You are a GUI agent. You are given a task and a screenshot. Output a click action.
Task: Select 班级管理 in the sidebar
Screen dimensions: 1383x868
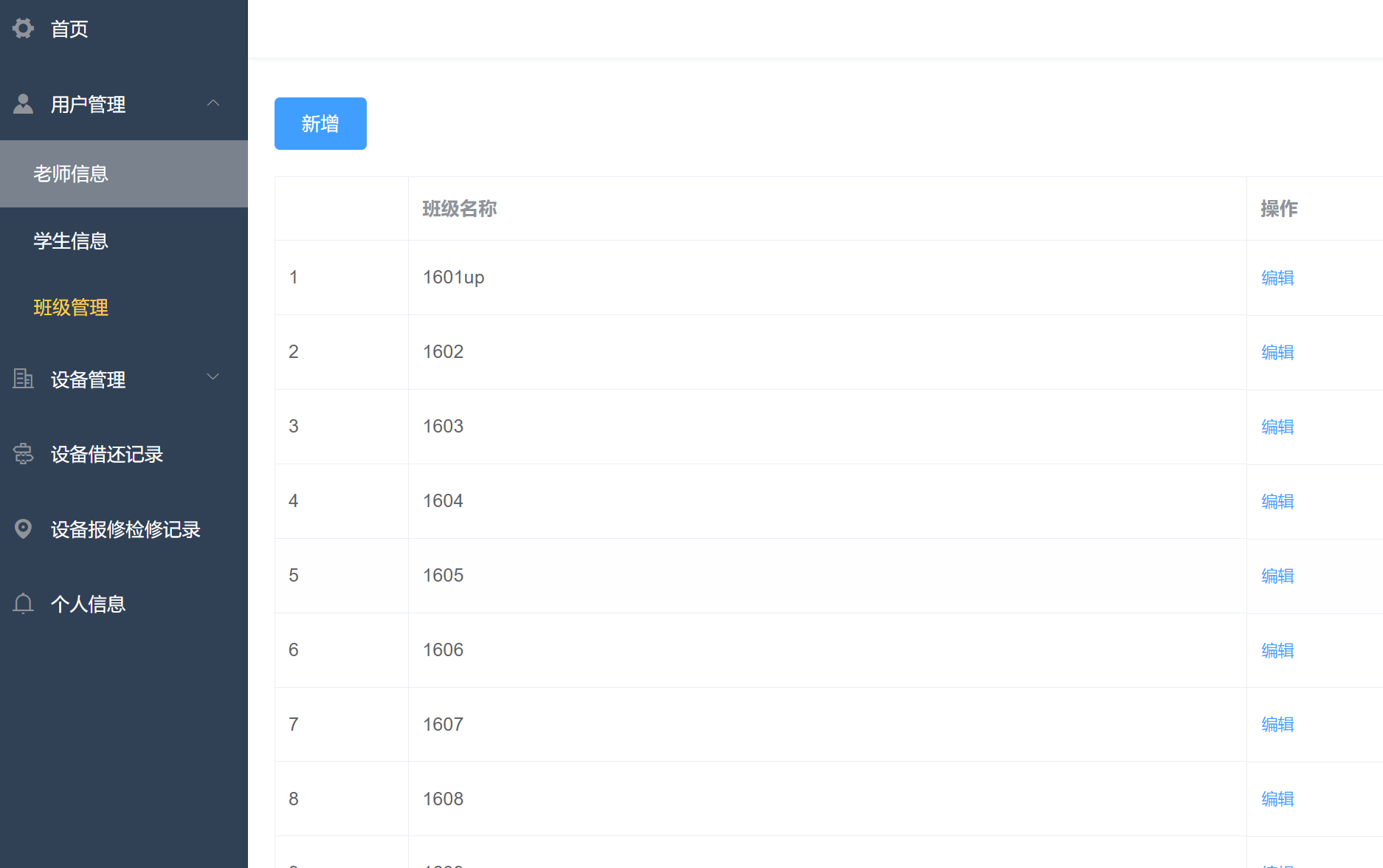70,308
